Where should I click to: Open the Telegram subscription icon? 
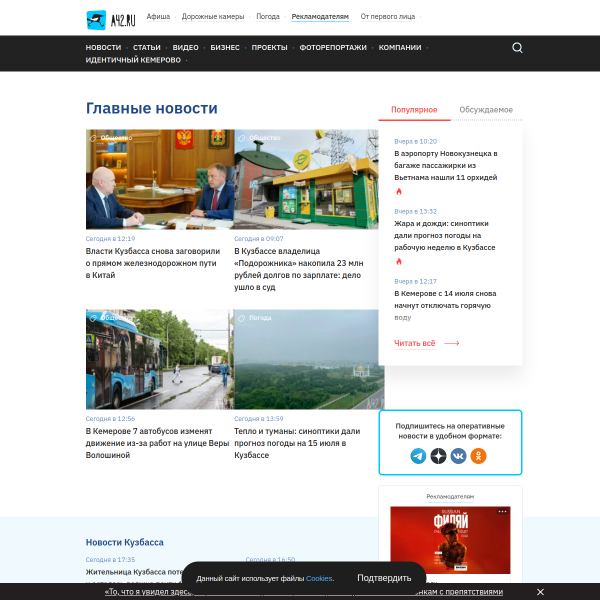click(x=418, y=456)
